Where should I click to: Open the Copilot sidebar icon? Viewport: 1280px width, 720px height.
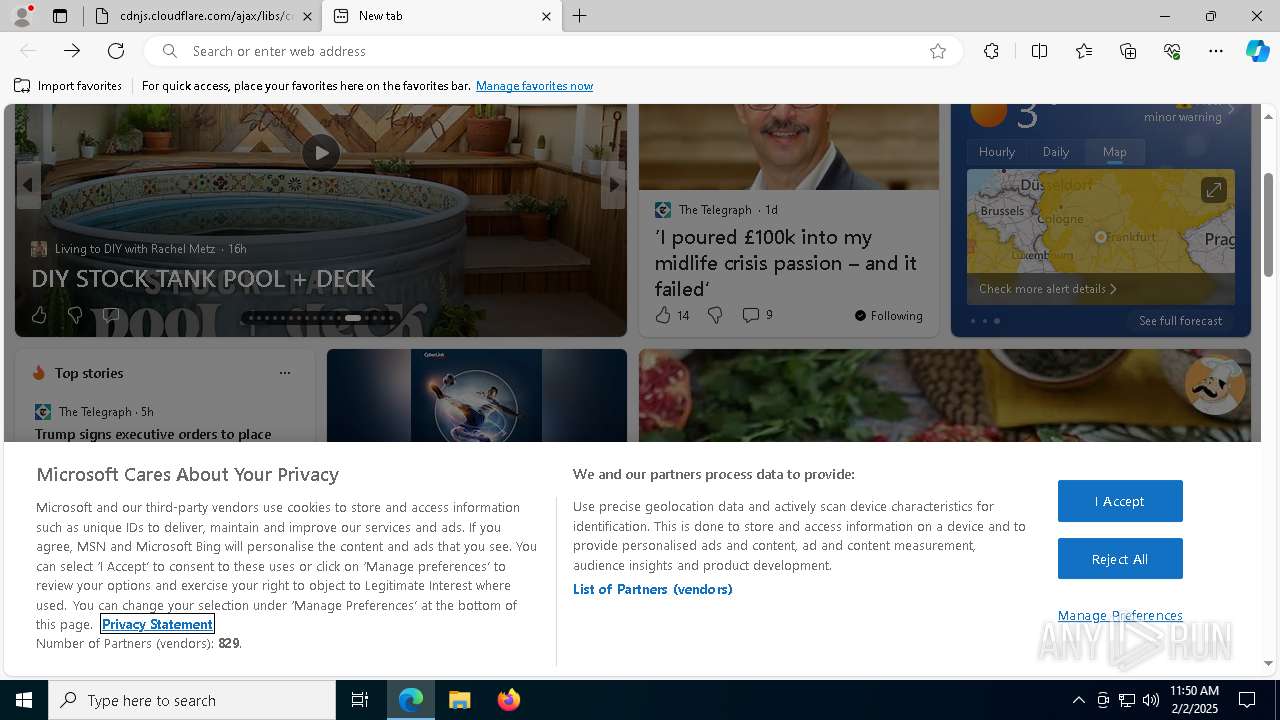pos(1257,51)
